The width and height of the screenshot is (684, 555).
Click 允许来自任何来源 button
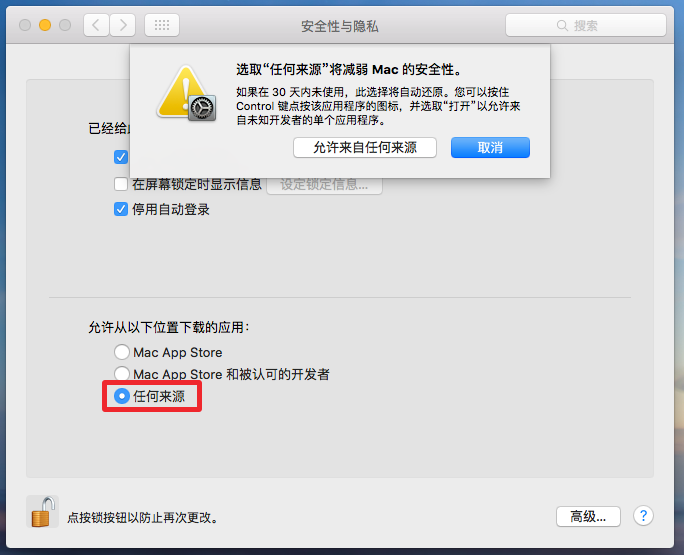tap(365, 147)
